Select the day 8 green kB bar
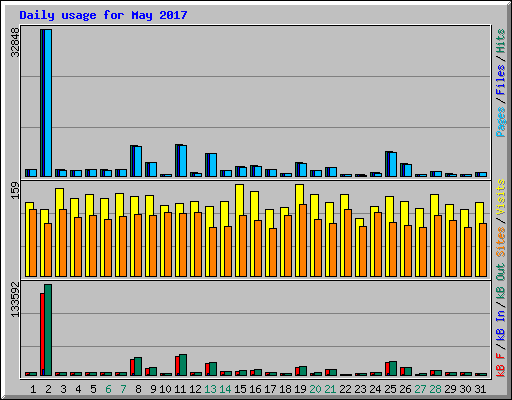The image size is (512, 400). tap(138, 366)
